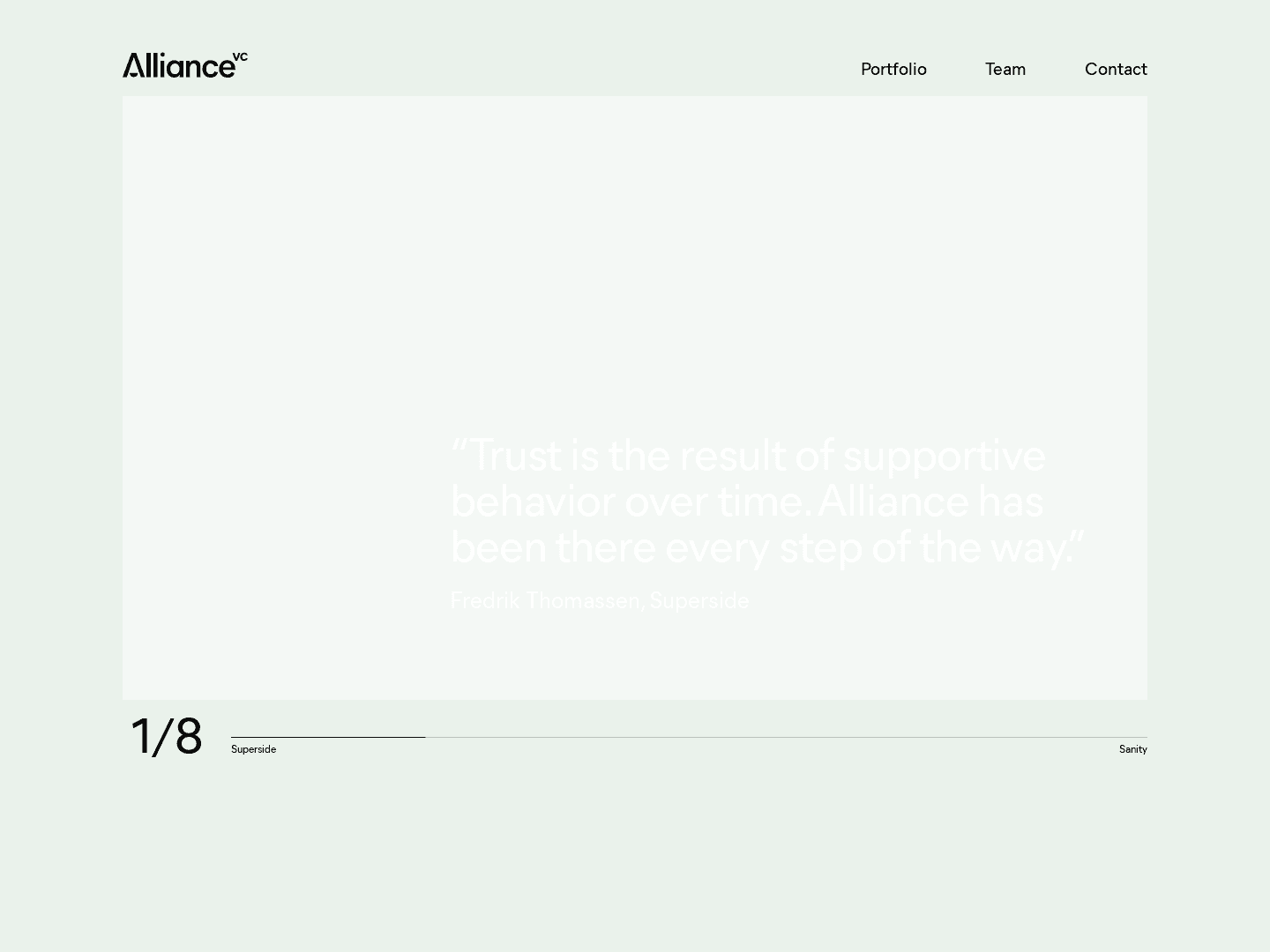Click the 1/8 slide counter
1270x952 pixels.
click(166, 736)
